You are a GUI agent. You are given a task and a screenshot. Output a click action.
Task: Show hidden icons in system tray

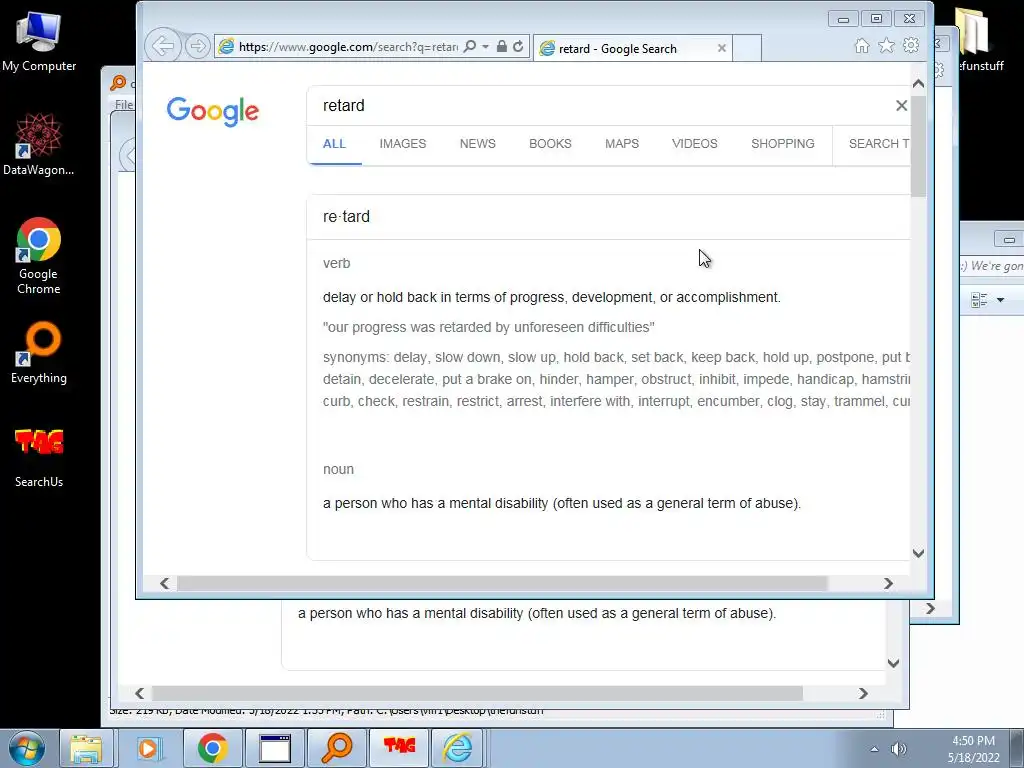(x=874, y=749)
